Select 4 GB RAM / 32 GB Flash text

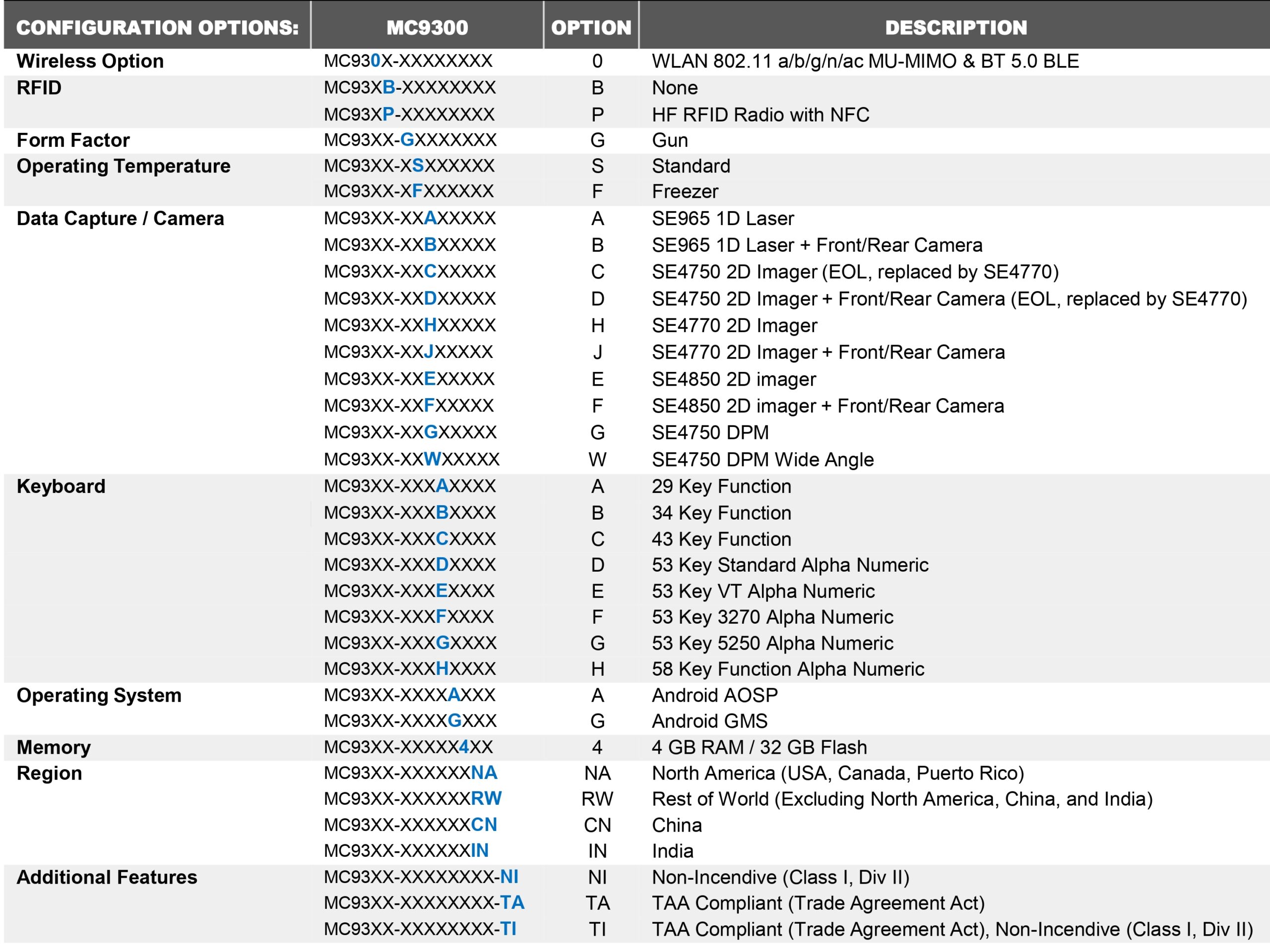tap(759, 747)
